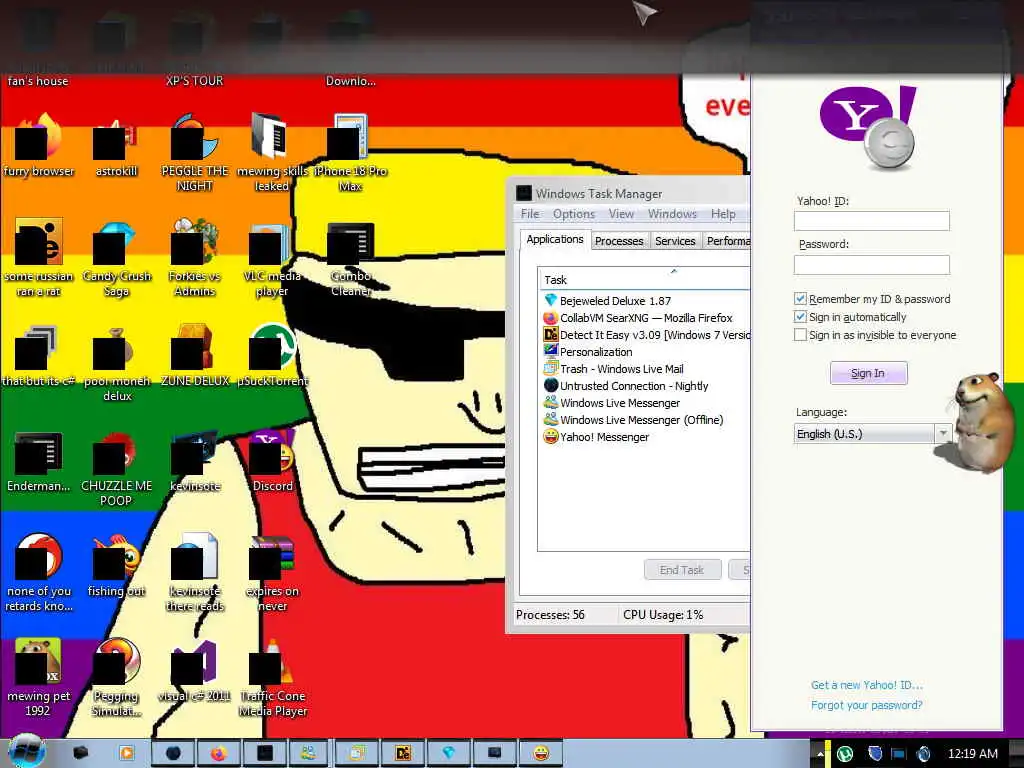Click the Detect It Easy taskbar button
Viewport: 1024px width, 768px height.
point(403,754)
